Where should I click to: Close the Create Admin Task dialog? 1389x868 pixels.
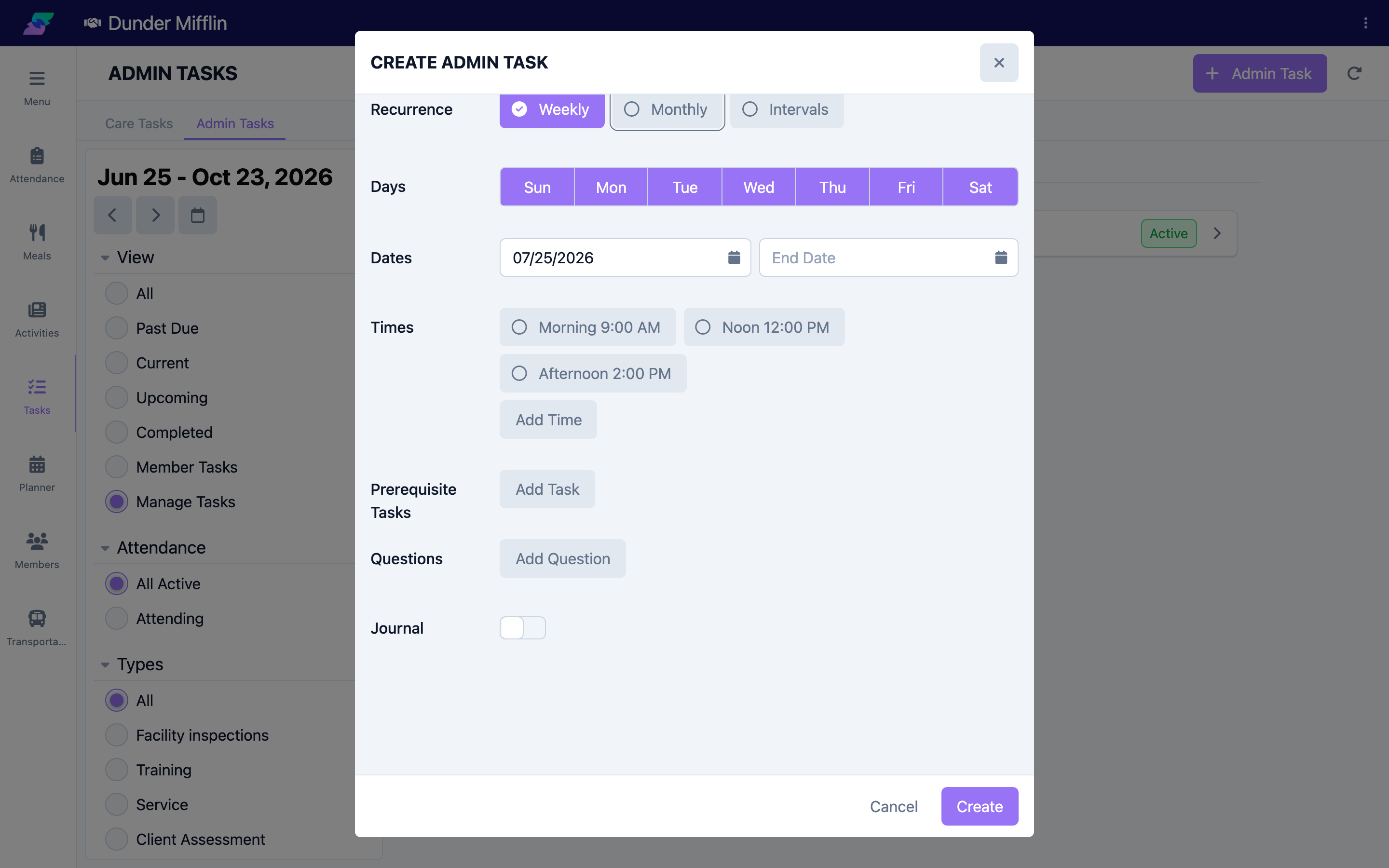999,63
